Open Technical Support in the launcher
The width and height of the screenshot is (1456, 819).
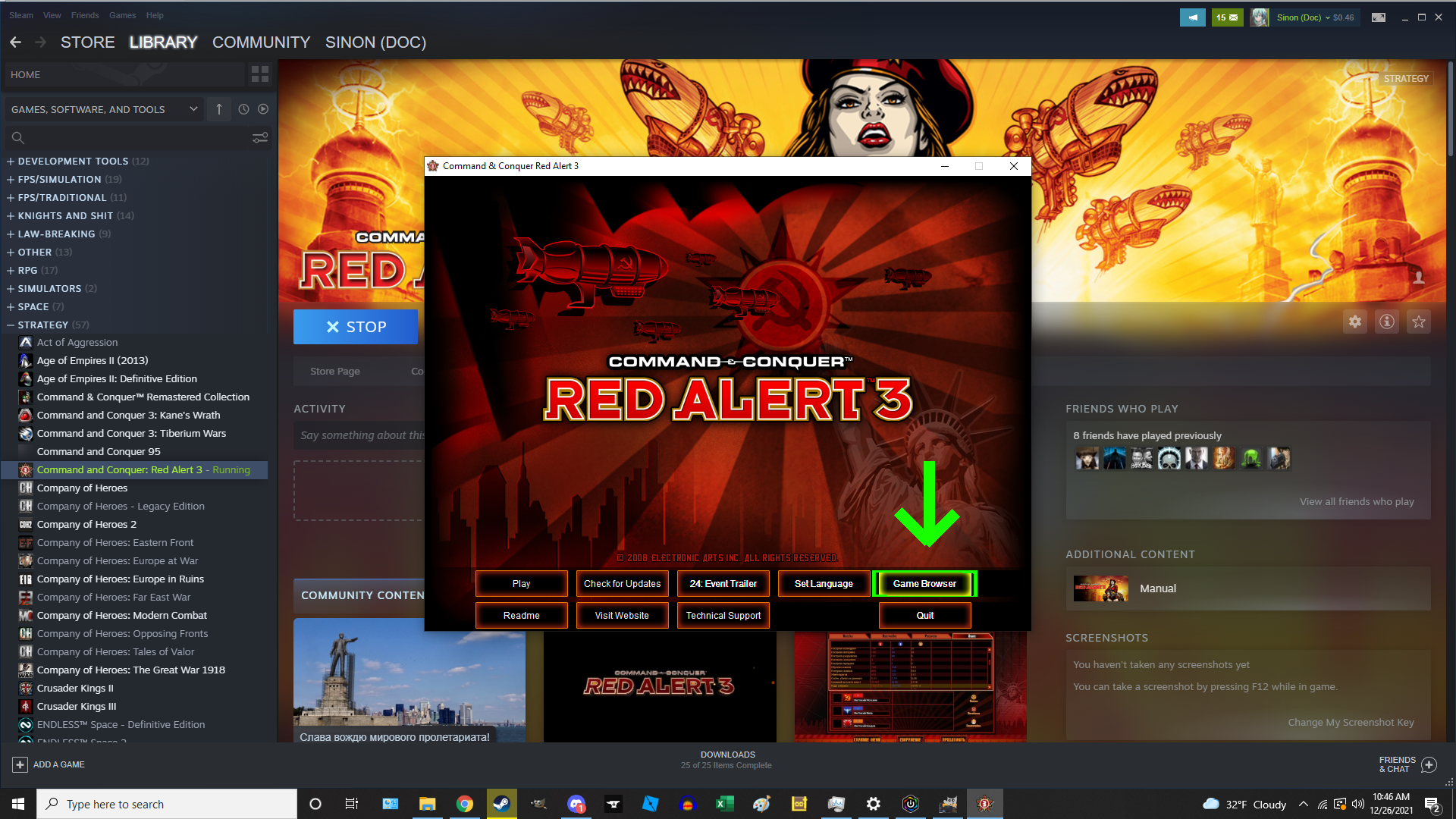[x=723, y=616]
